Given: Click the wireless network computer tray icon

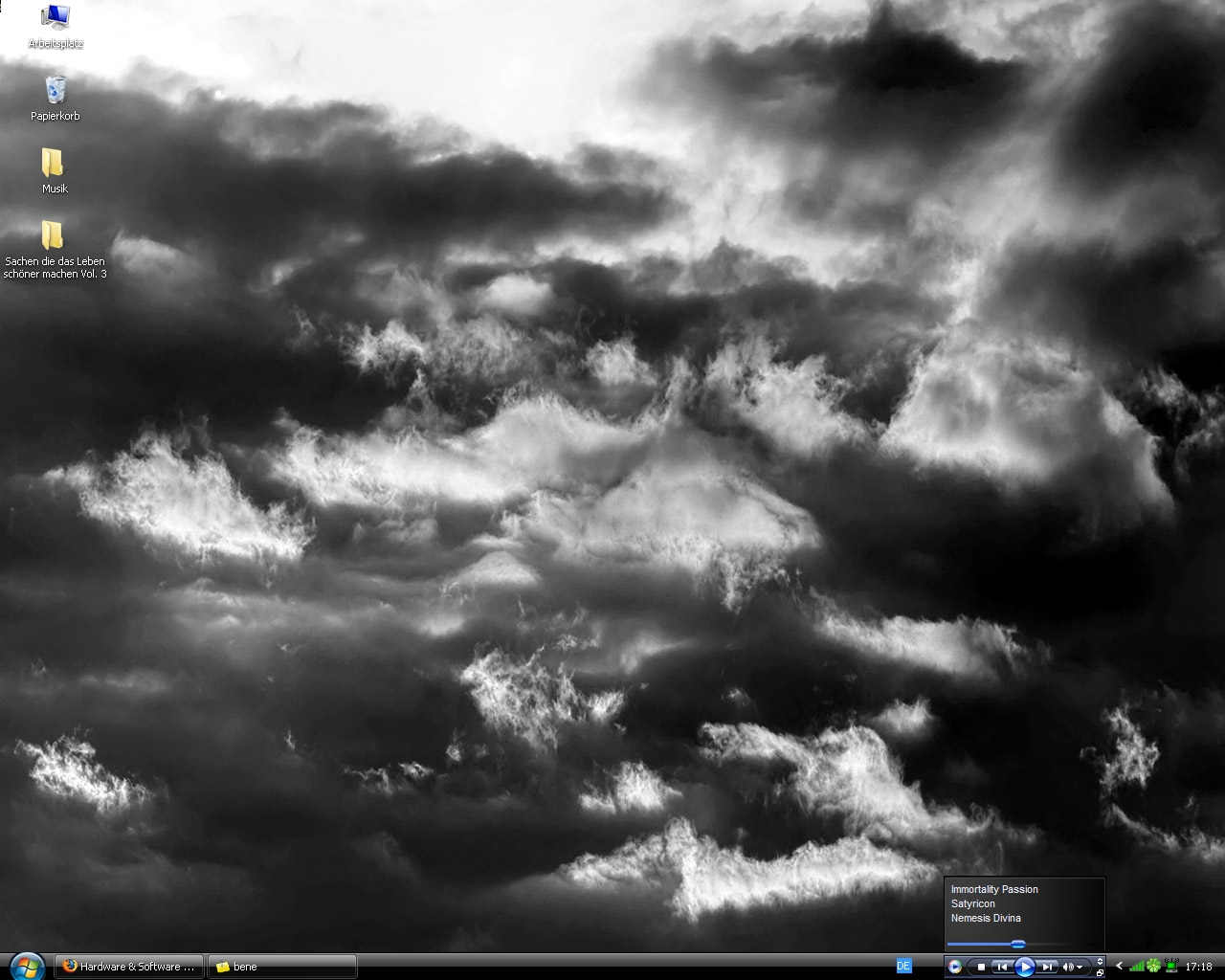Looking at the screenshot, I should click(1171, 966).
